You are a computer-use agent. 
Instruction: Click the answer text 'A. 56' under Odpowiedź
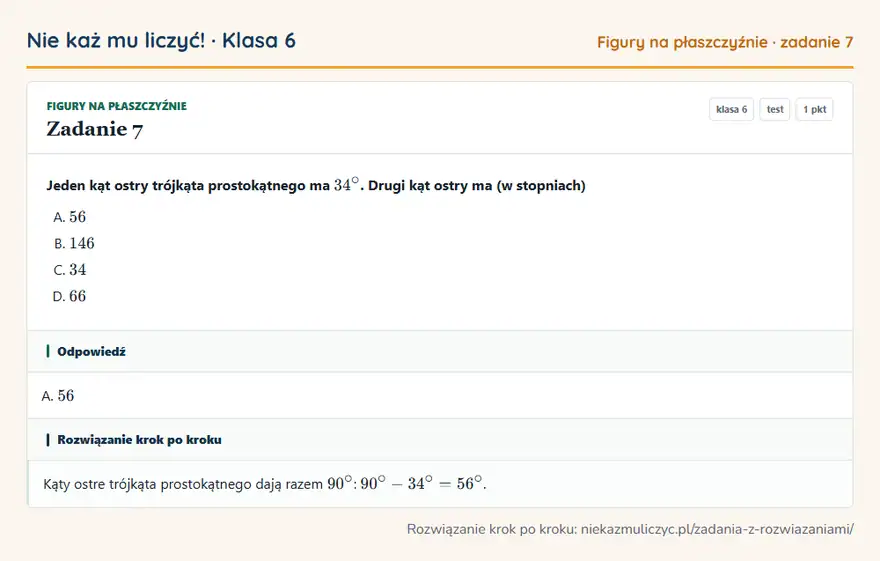[58, 396]
